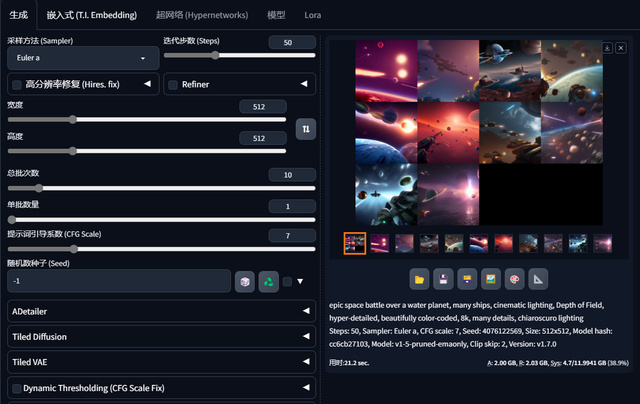640x404 pixels.
Task: Select the red seventh thumbnail in strip
Action: pos(504,244)
